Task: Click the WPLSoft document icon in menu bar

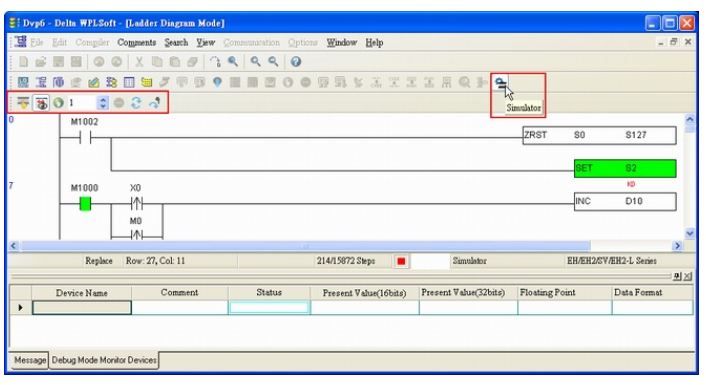Action: tap(20, 42)
